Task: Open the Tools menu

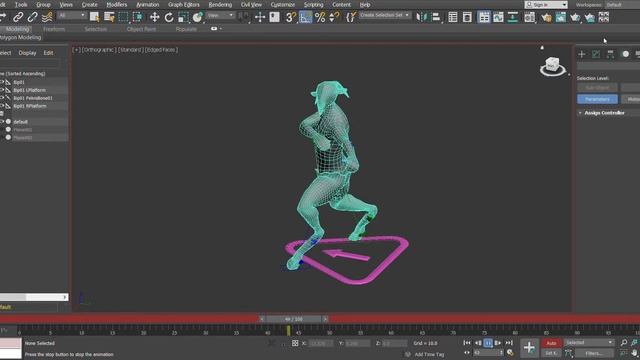Action: (21, 5)
